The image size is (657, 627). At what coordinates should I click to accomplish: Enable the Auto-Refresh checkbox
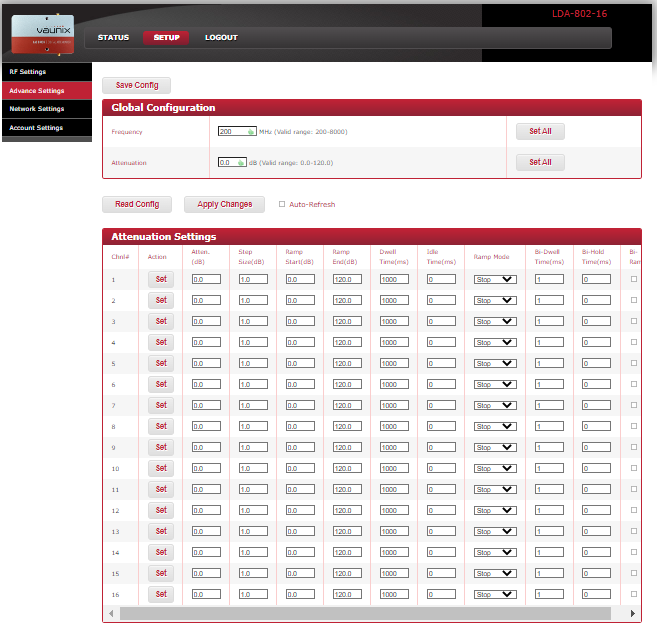coord(282,204)
